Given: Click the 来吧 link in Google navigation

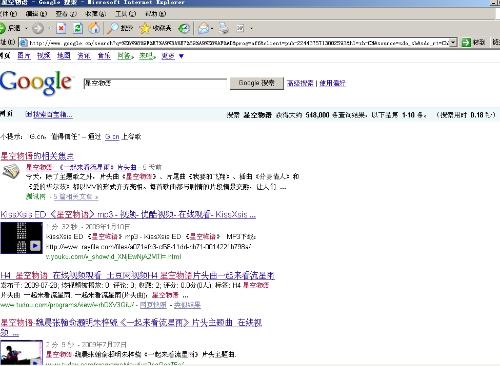Looking at the screenshot, I should [146, 56].
